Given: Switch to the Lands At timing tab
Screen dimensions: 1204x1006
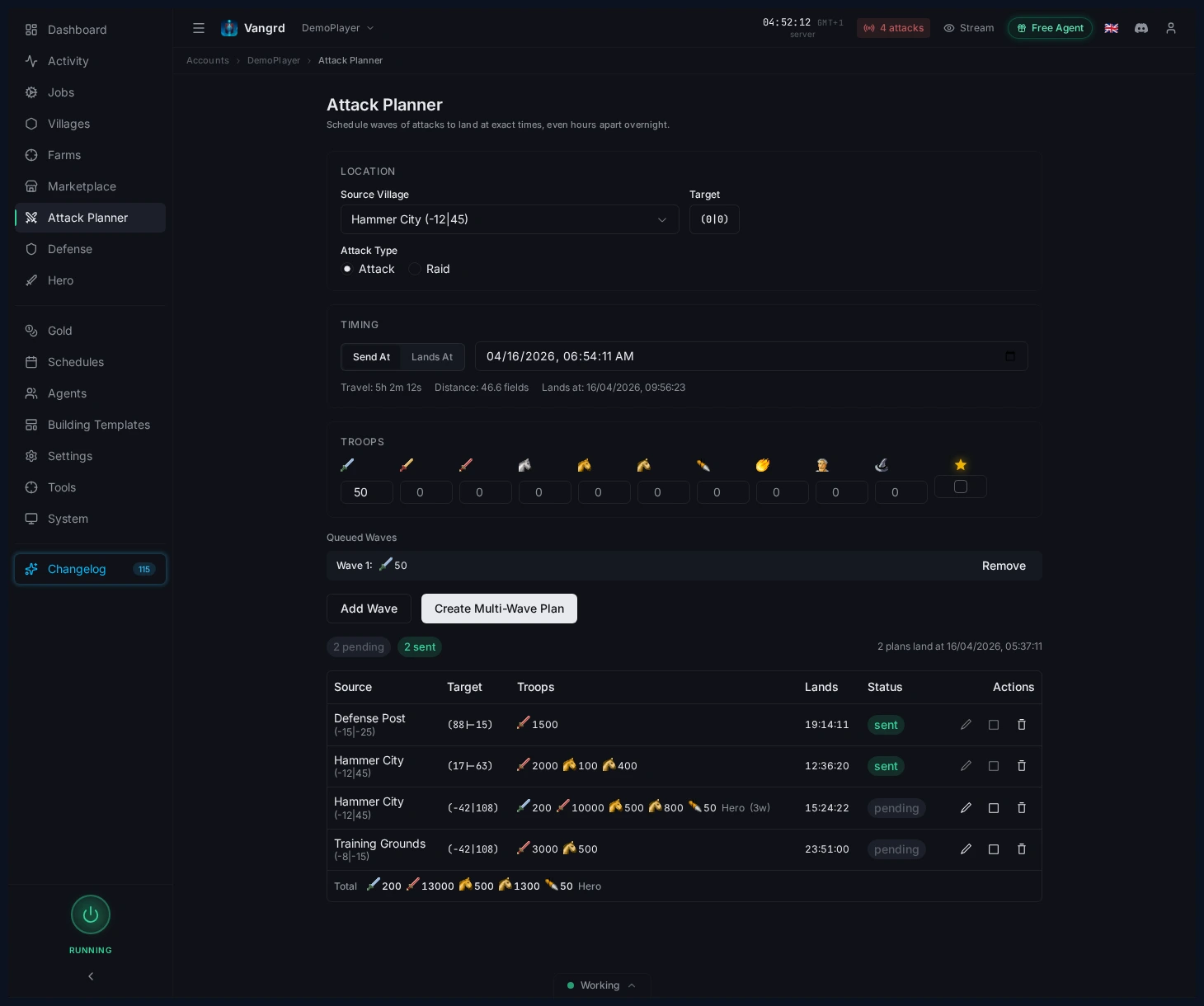Looking at the screenshot, I should [432, 357].
